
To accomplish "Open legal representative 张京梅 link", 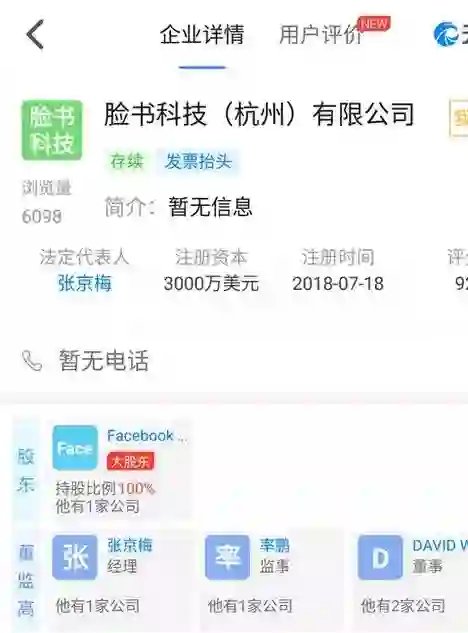I will (x=84, y=283).
